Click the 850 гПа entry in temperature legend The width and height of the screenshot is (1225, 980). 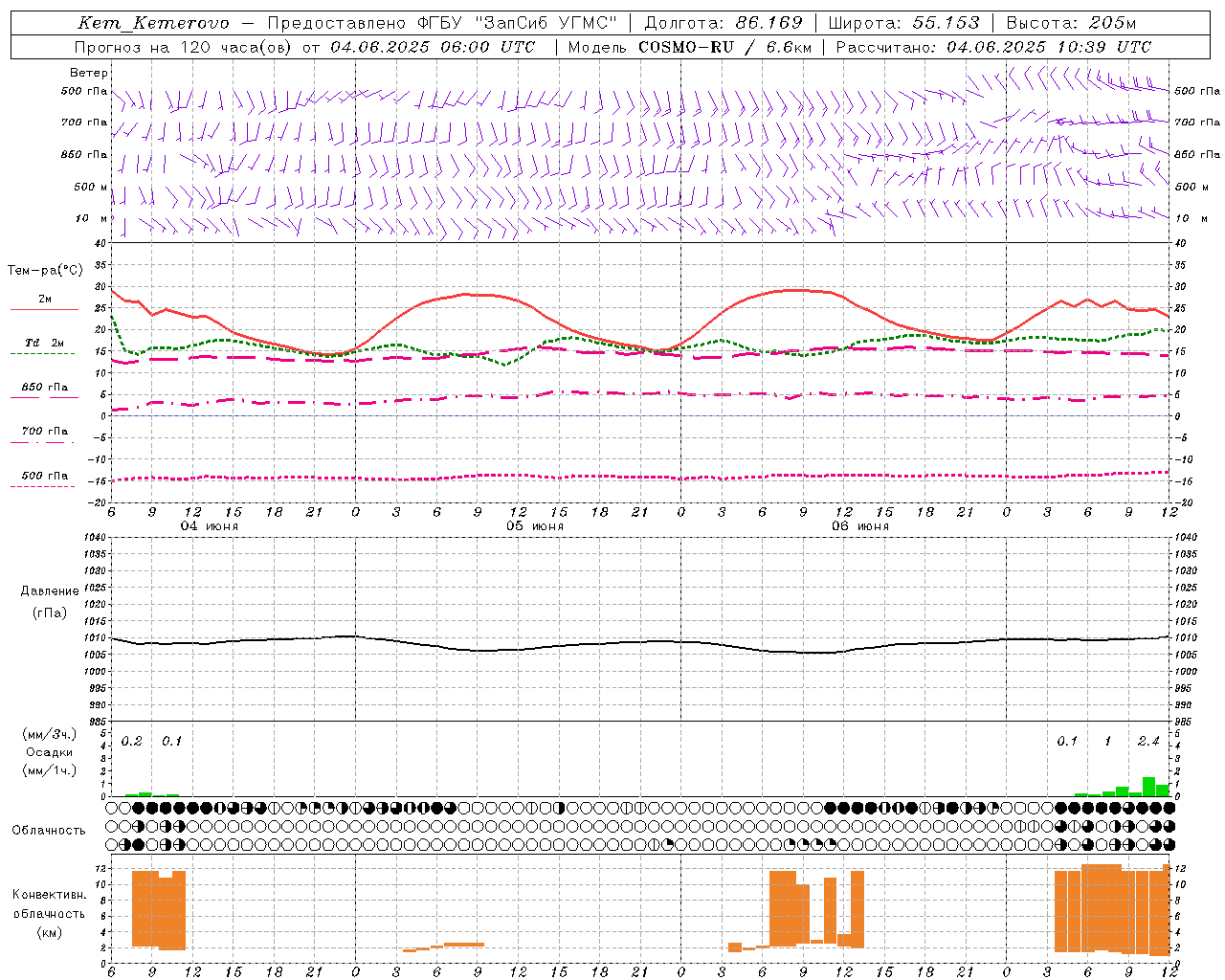point(45,388)
